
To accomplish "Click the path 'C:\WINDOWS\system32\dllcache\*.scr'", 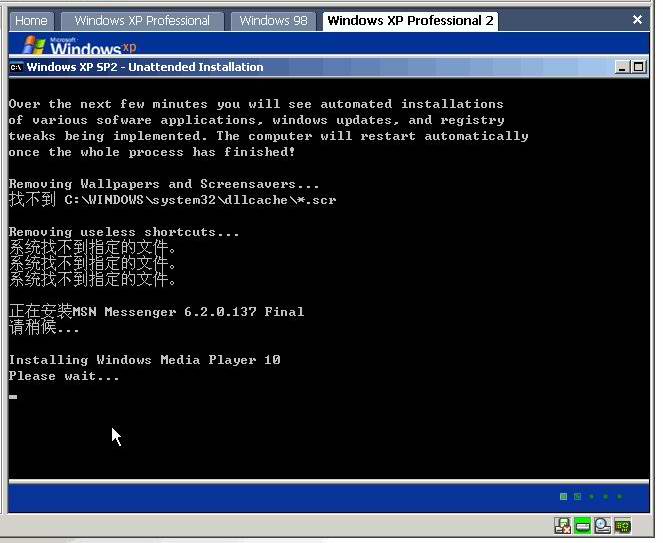I will coord(200,200).
